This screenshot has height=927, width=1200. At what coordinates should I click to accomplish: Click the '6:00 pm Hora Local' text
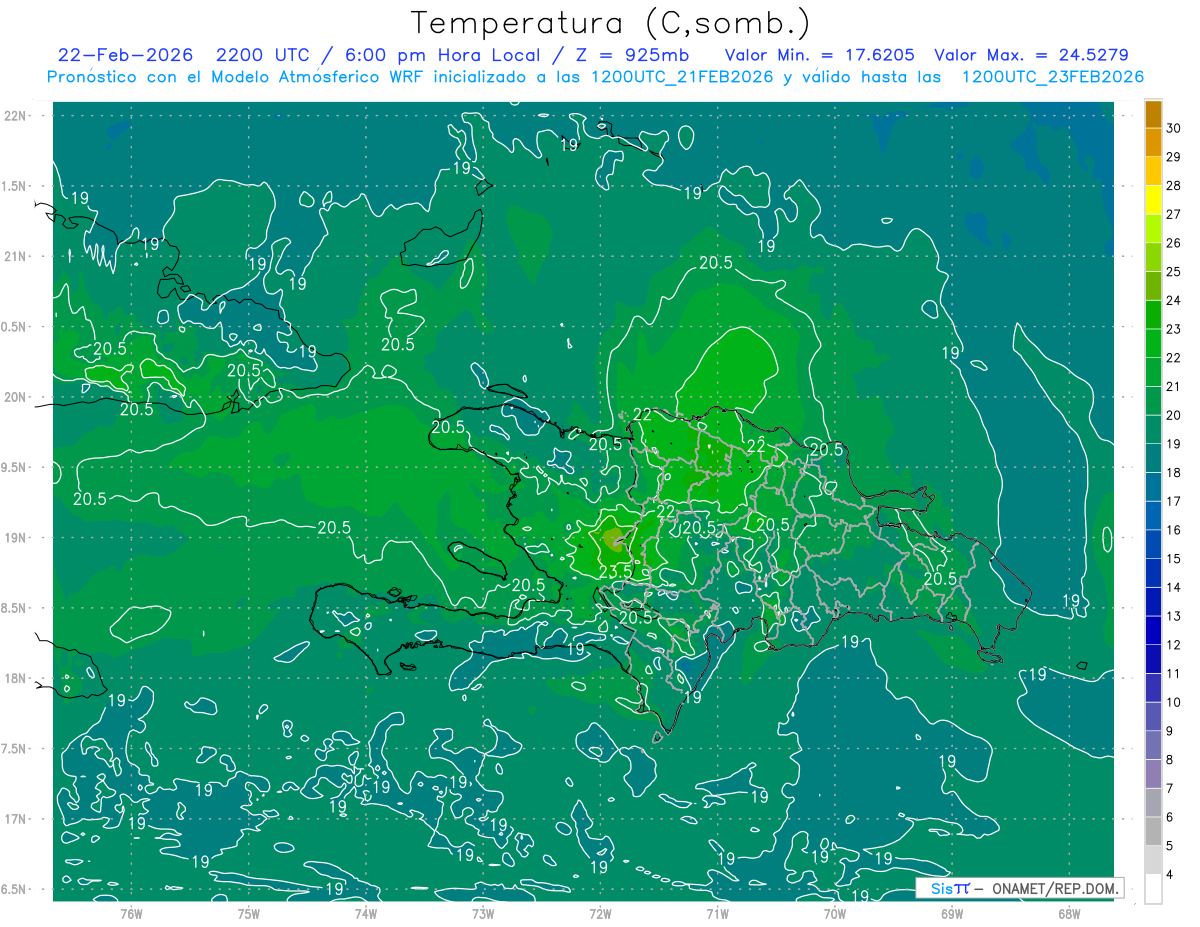pyautogui.click(x=441, y=55)
